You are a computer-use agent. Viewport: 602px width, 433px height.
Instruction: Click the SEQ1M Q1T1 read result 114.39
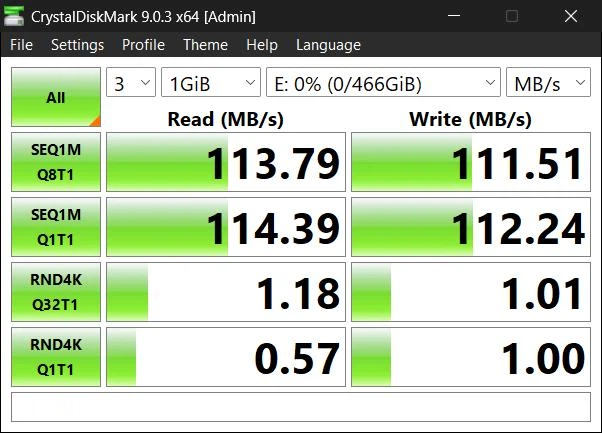[226, 227]
